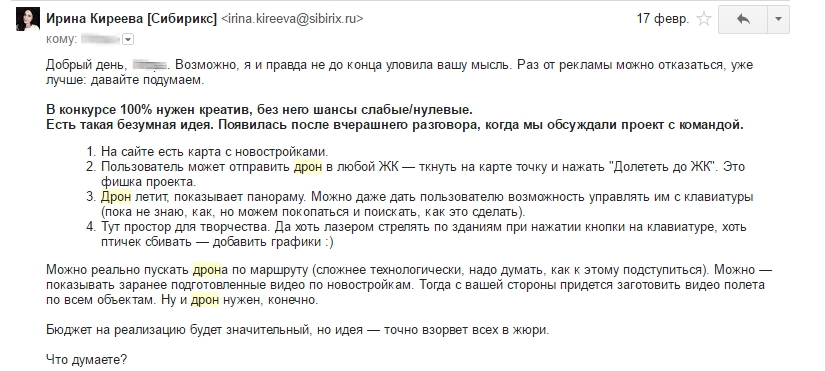Click bold line Есть такая безумная идея

point(395,125)
